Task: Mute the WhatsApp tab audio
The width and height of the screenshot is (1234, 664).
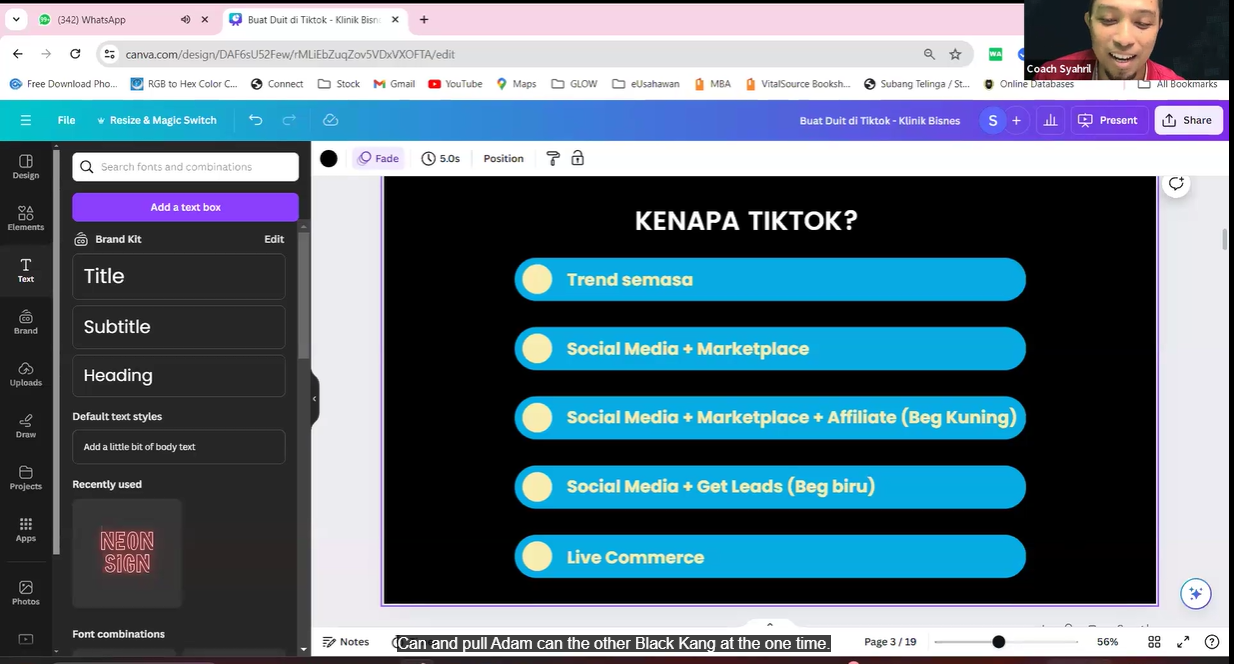Action: tap(185, 20)
